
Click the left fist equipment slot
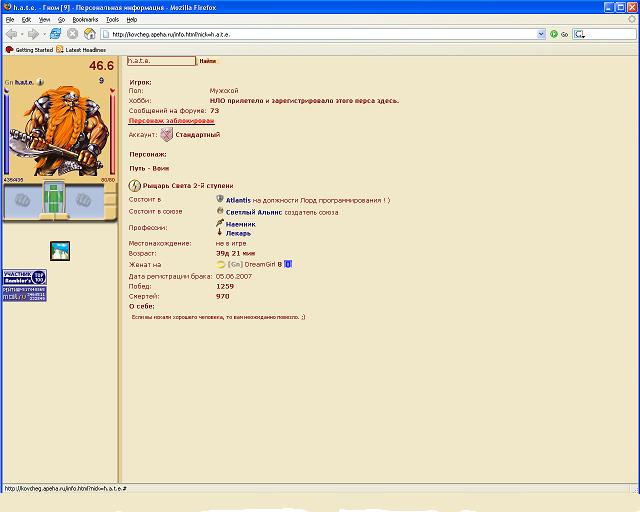click(x=23, y=200)
